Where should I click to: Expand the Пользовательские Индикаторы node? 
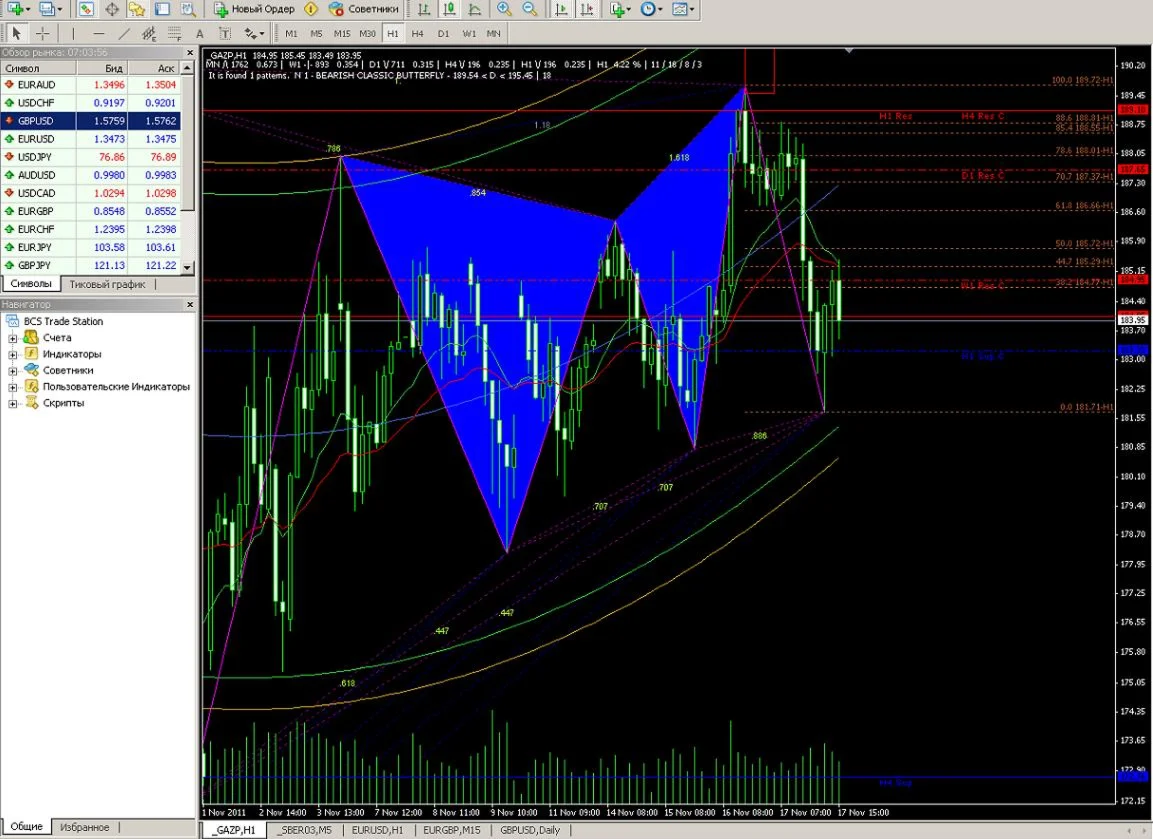click(13, 387)
